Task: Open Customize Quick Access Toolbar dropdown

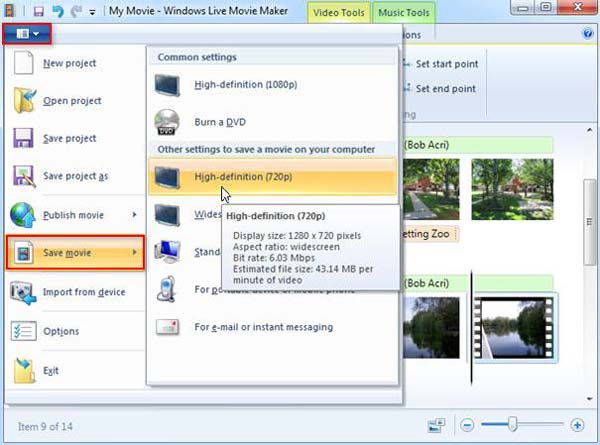Action: (92, 12)
